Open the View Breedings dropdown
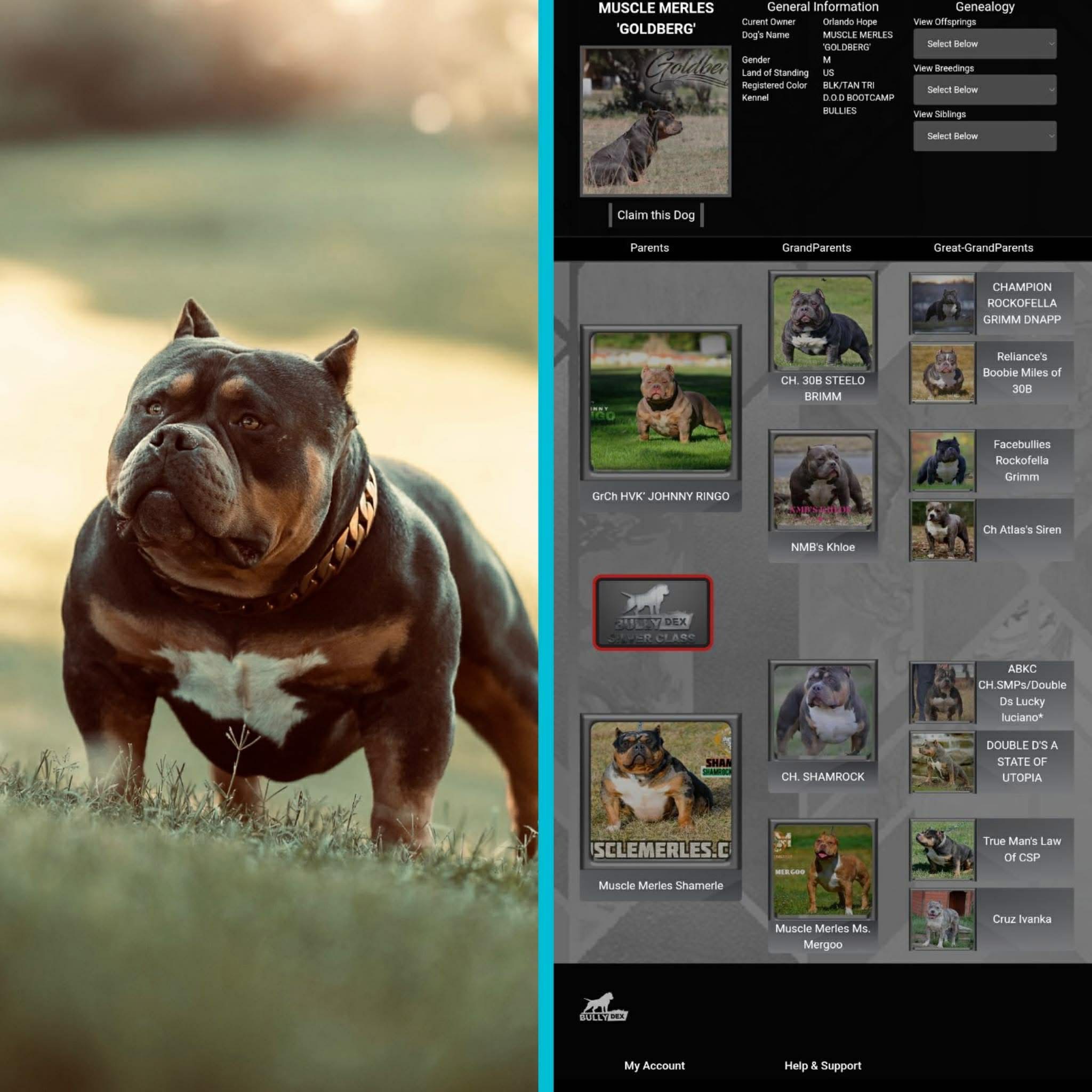Viewport: 1092px width, 1092px height. click(985, 89)
